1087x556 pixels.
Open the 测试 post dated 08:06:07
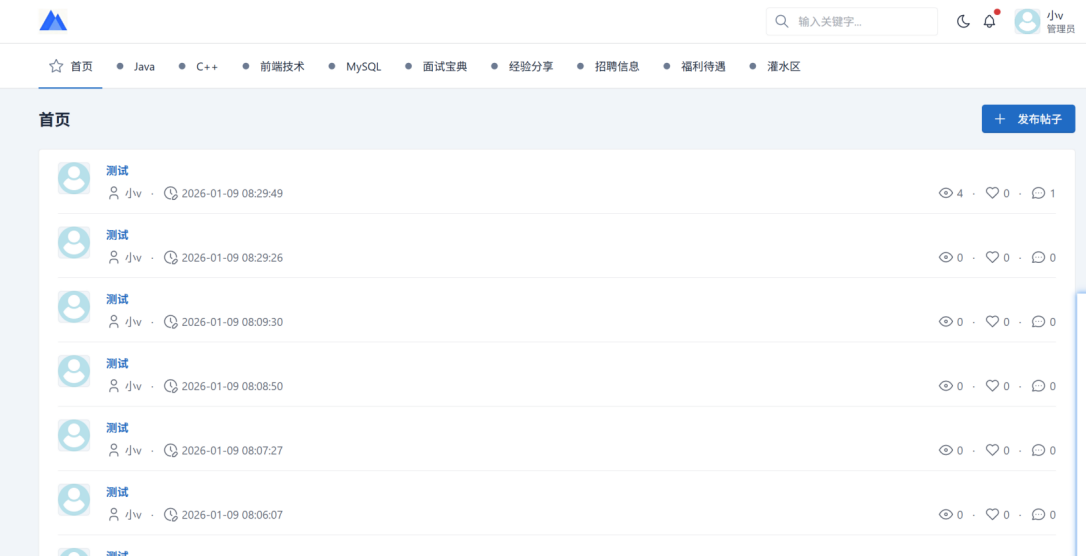pyautogui.click(x=117, y=492)
